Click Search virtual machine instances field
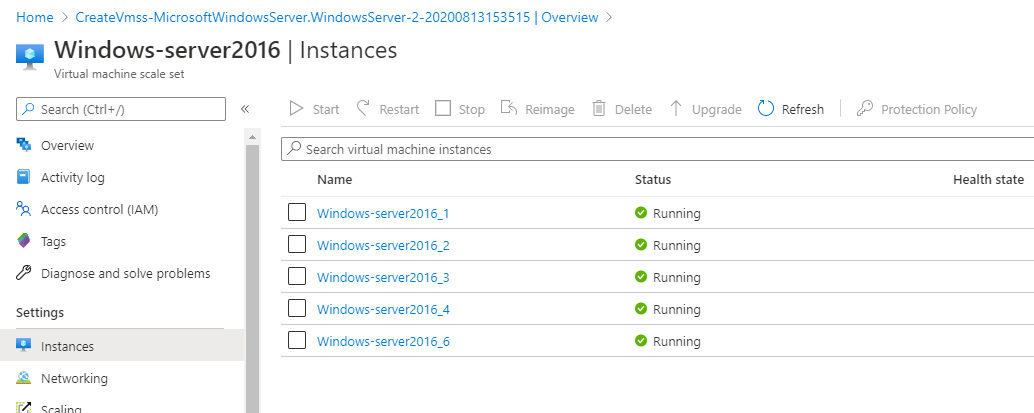Viewport: 1034px width, 413px height. coord(657,149)
